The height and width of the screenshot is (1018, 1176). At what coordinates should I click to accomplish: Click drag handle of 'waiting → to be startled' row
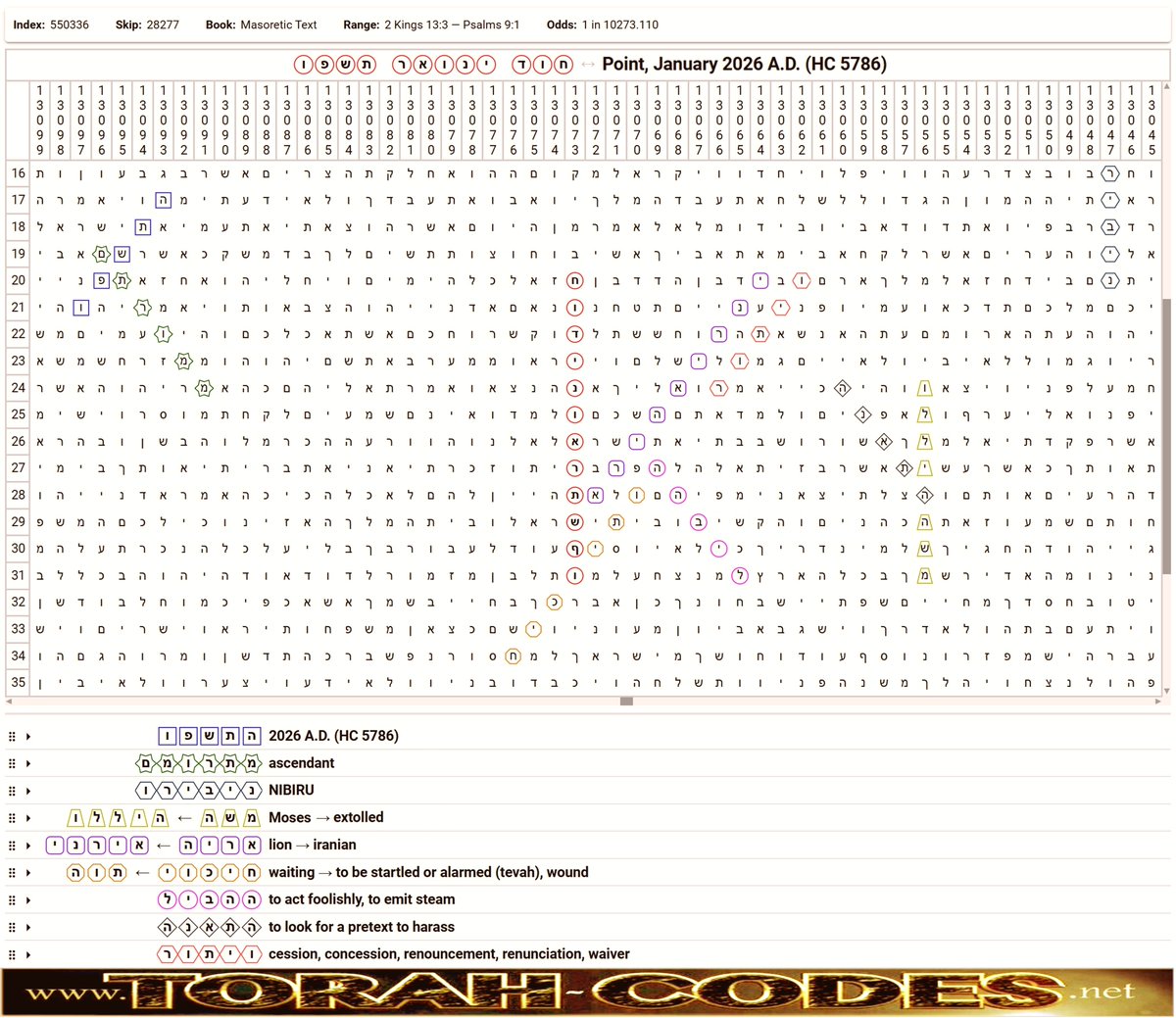(12, 872)
